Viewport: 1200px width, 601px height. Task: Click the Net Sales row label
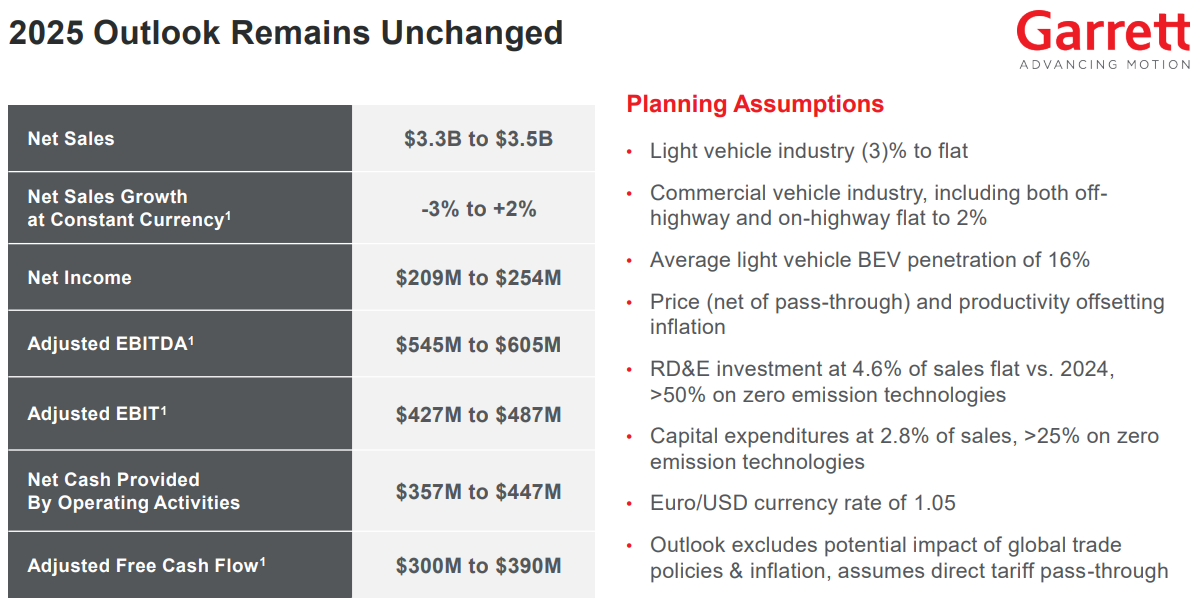click(71, 139)
